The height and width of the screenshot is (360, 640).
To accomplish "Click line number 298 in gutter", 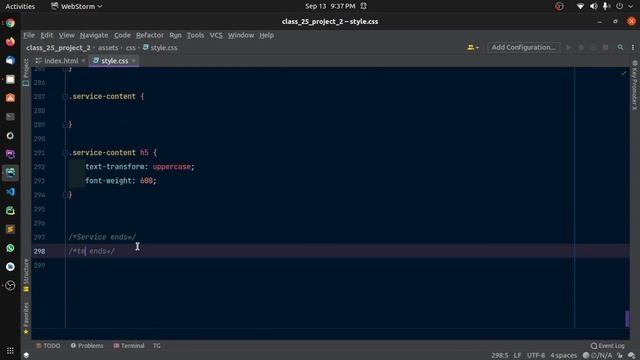I will point(39,251).
